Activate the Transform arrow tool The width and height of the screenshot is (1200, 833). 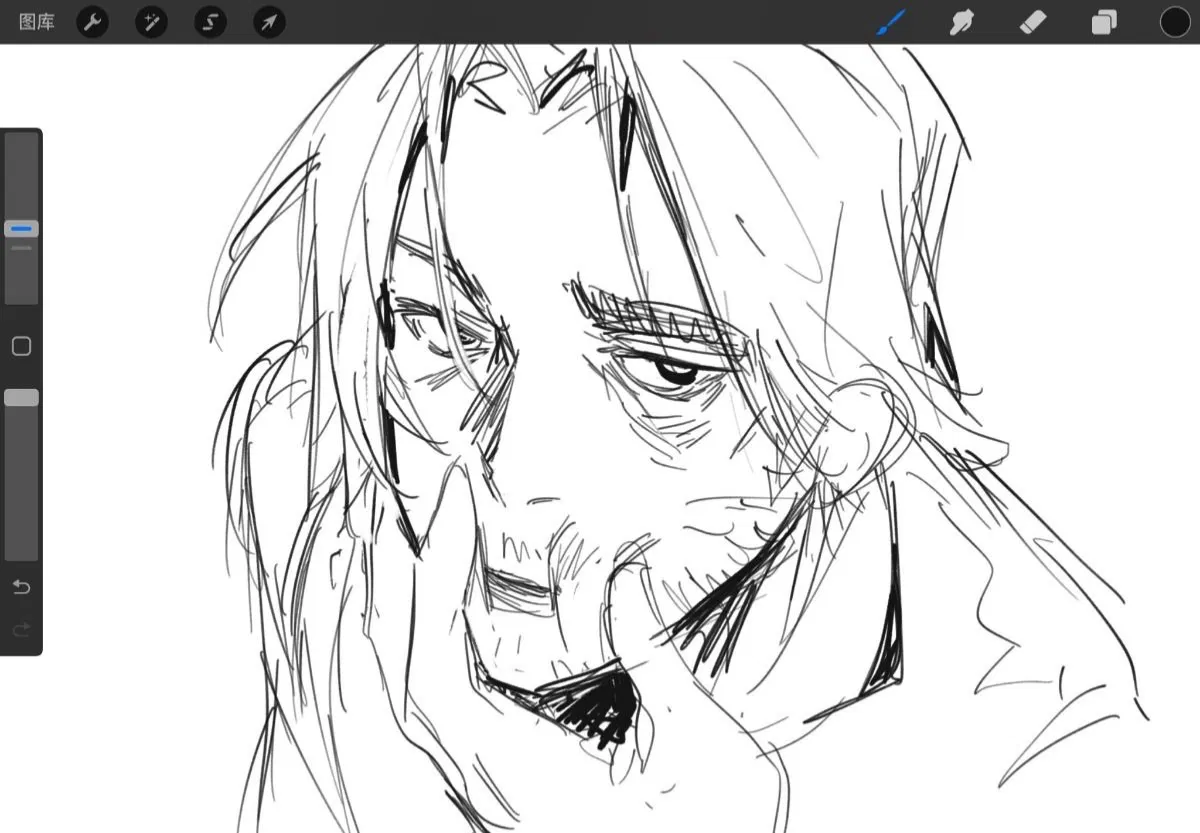tap(269, 22)
